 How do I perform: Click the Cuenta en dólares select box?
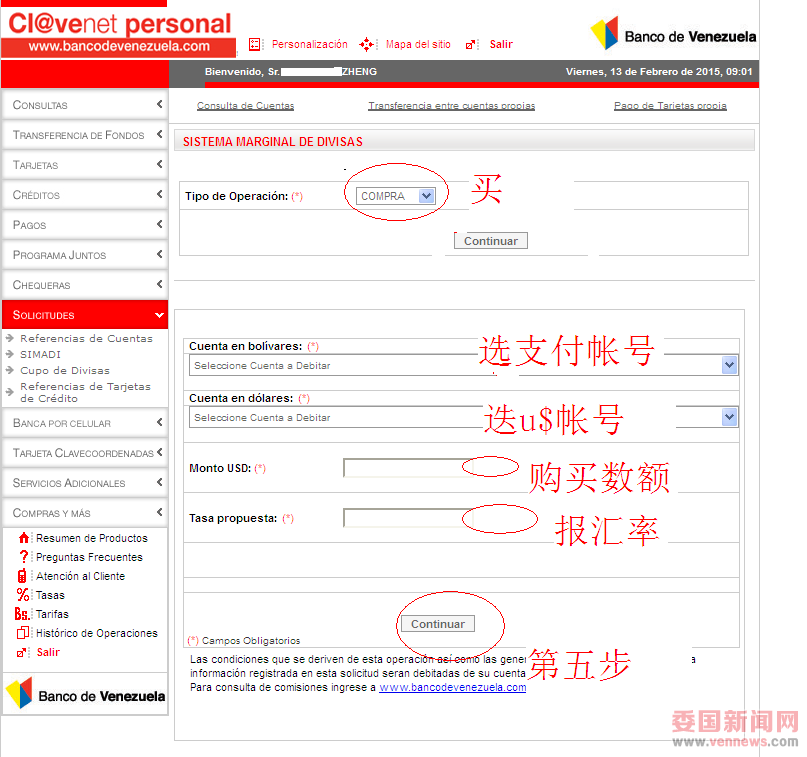[x=463, y=417]
